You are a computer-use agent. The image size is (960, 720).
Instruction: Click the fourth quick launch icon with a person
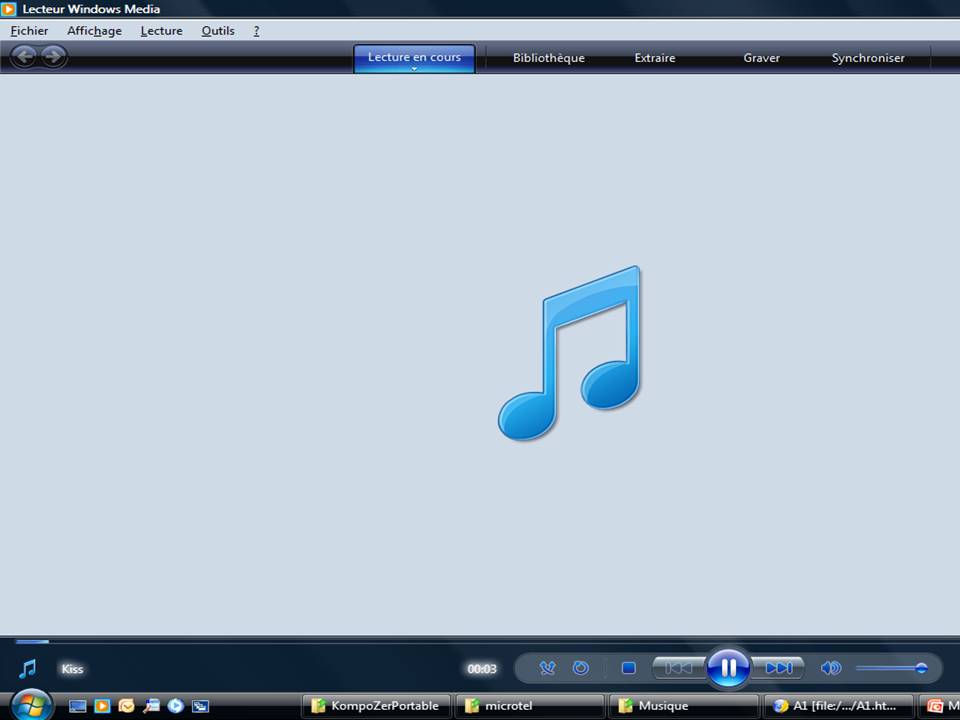(151, 706)
